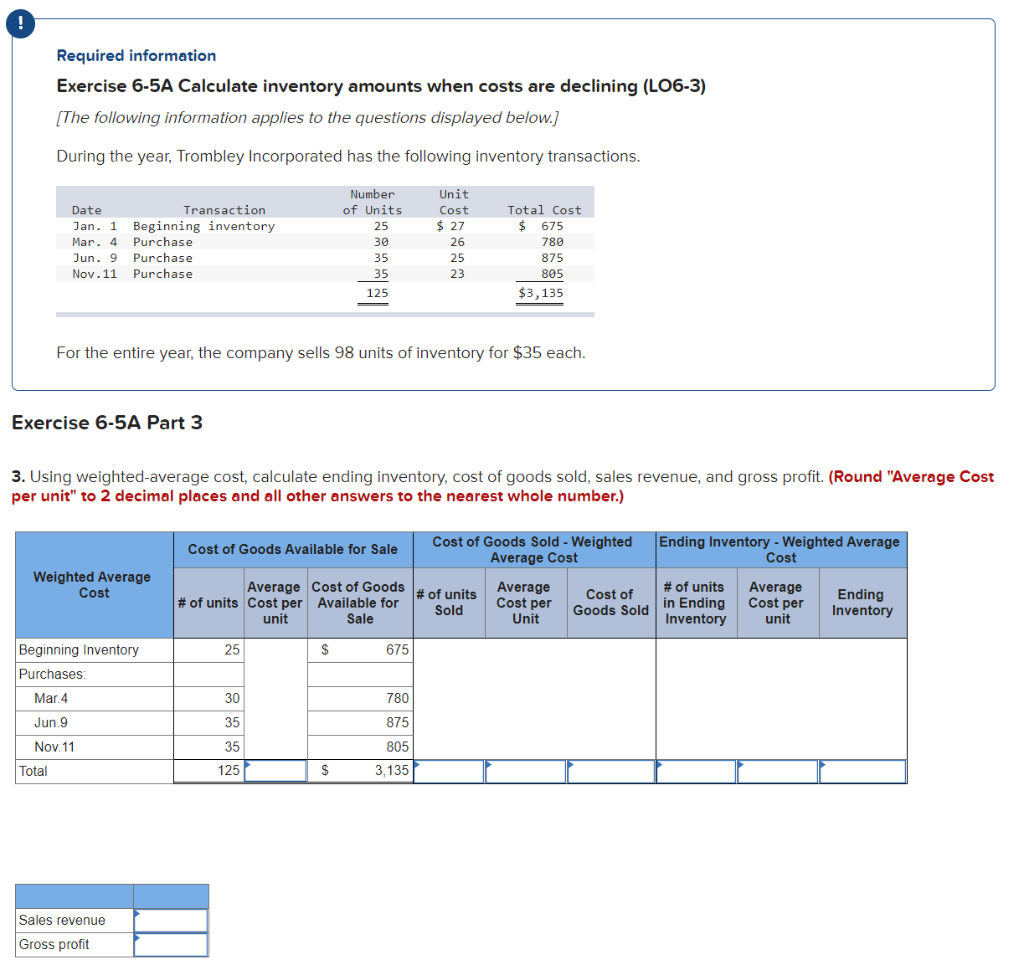
Task: Click the Gross profit input field
Action: click(172, 944)
